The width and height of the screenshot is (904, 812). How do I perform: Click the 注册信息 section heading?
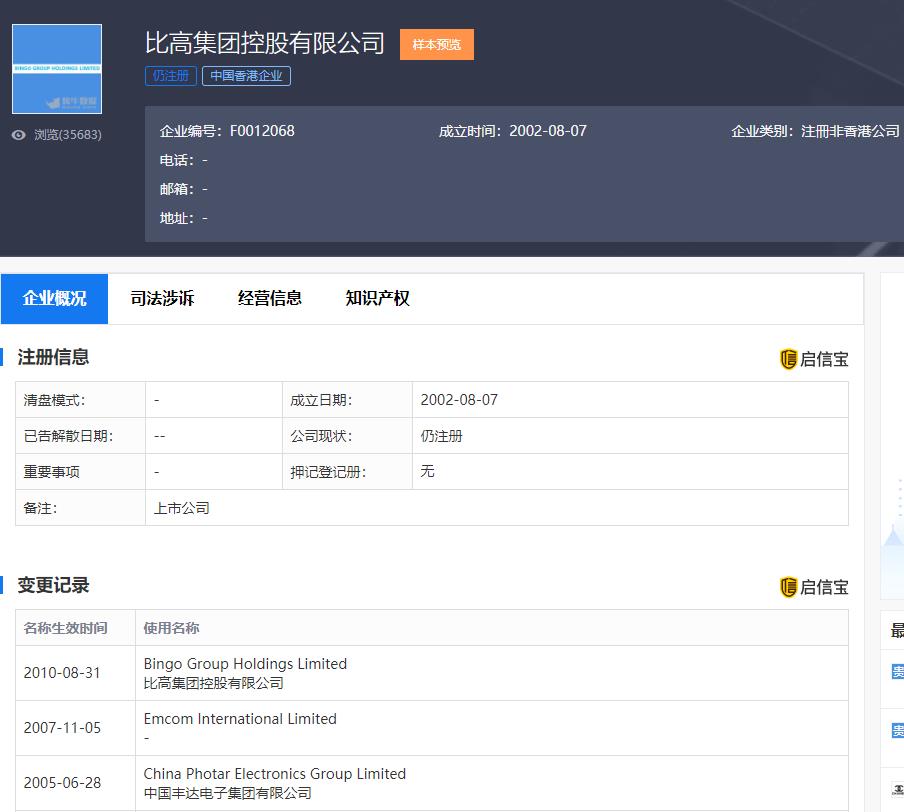tap(53, 357)
